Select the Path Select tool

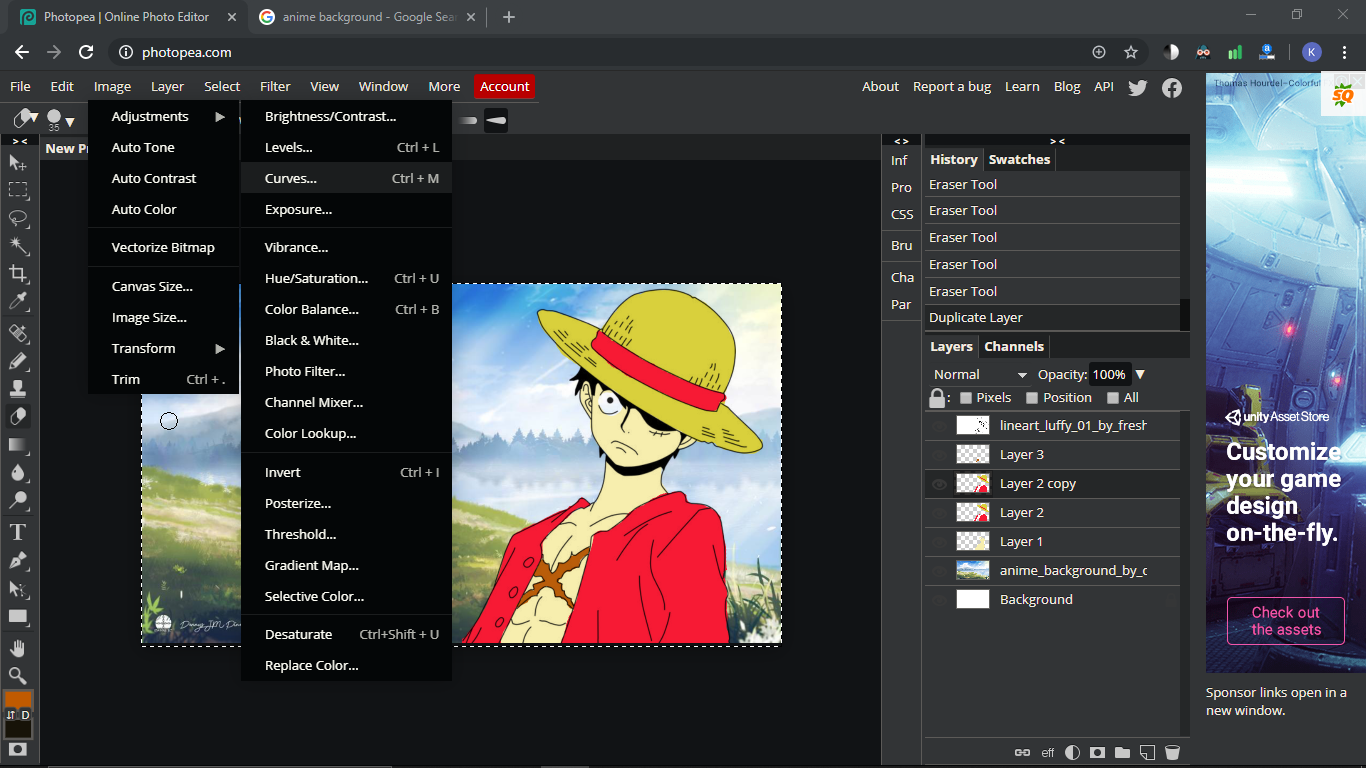point(18,589)
